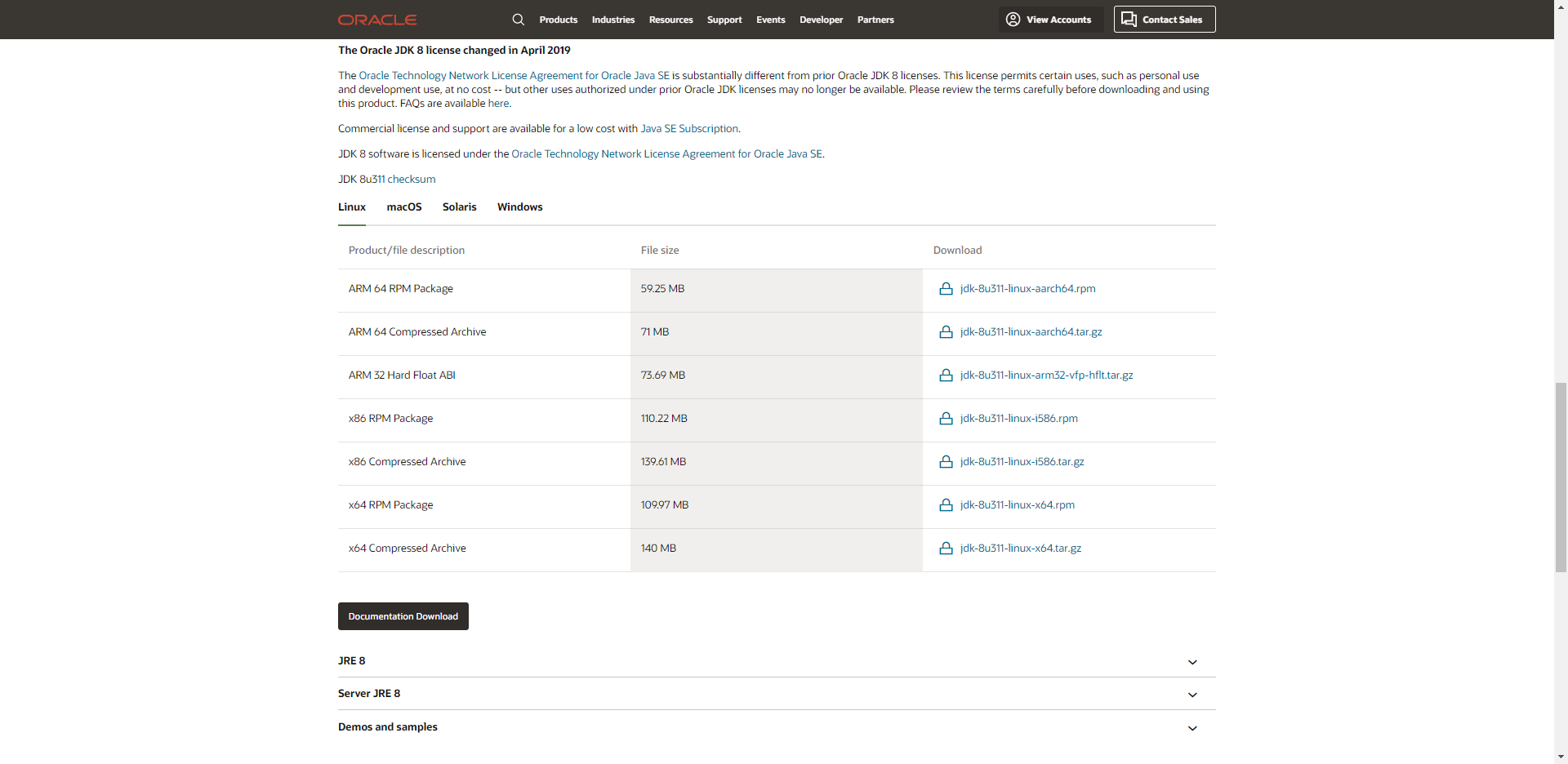Click the View Accounts button
Viewport: 1568px width, 764px height.
pyautogui.click(x=1050, y=20)
